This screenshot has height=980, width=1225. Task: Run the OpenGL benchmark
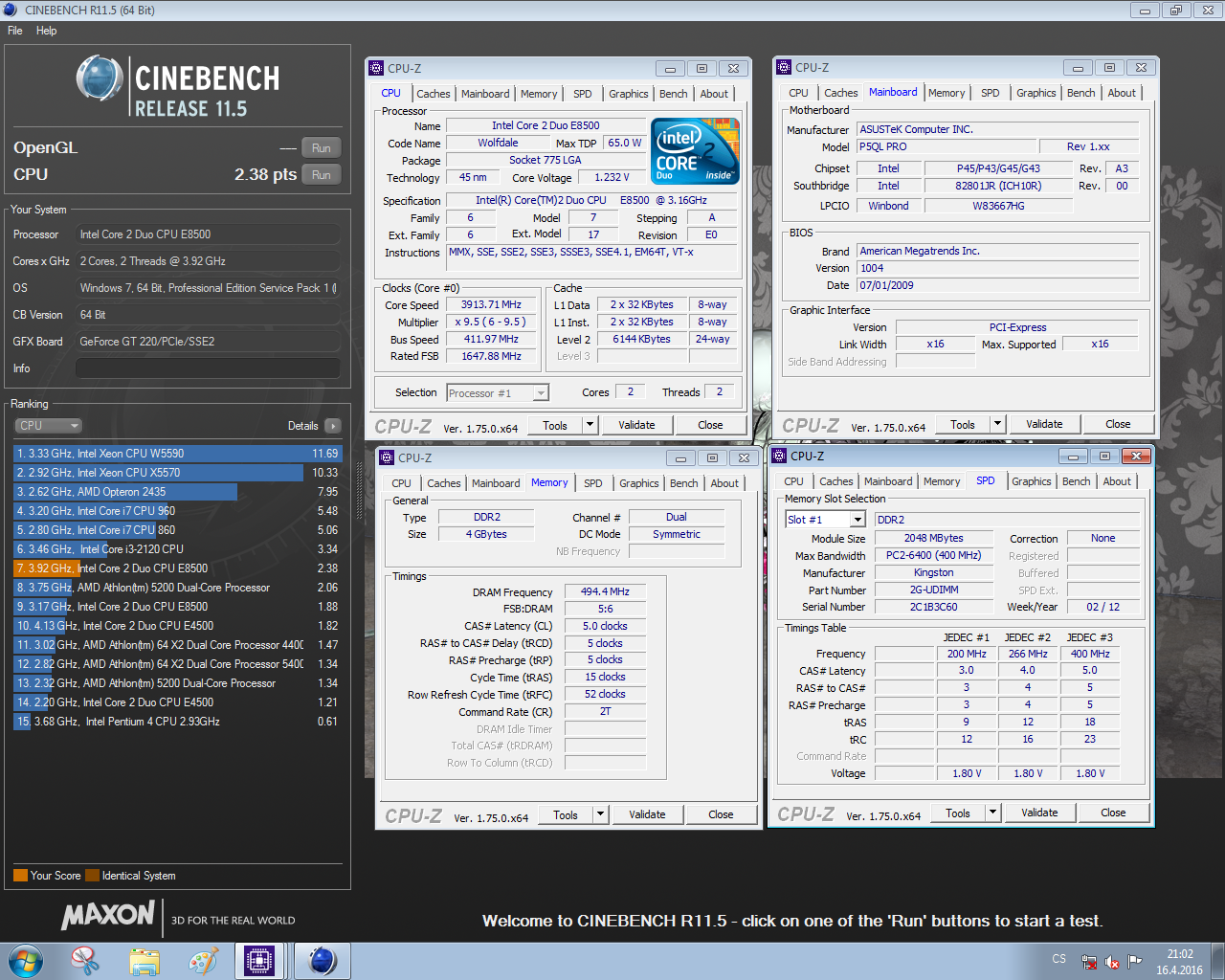(x=322, y=148)
